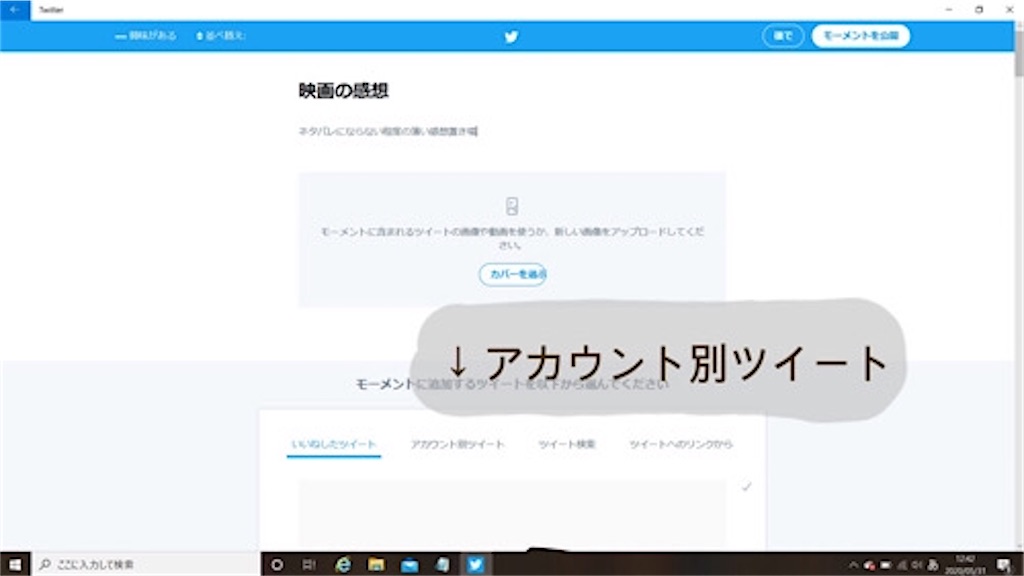Open Task View in the taskbar
The image size is (1024, 576).
point(310,564)
